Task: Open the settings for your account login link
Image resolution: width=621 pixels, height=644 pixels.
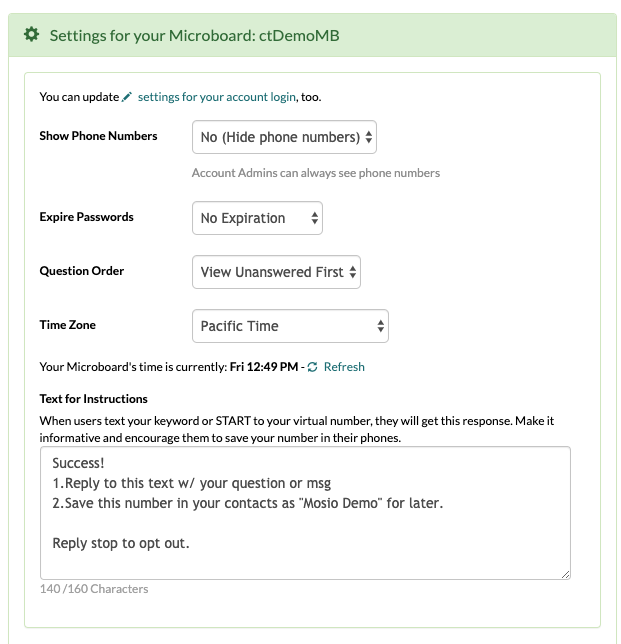Action: (216, 97)
